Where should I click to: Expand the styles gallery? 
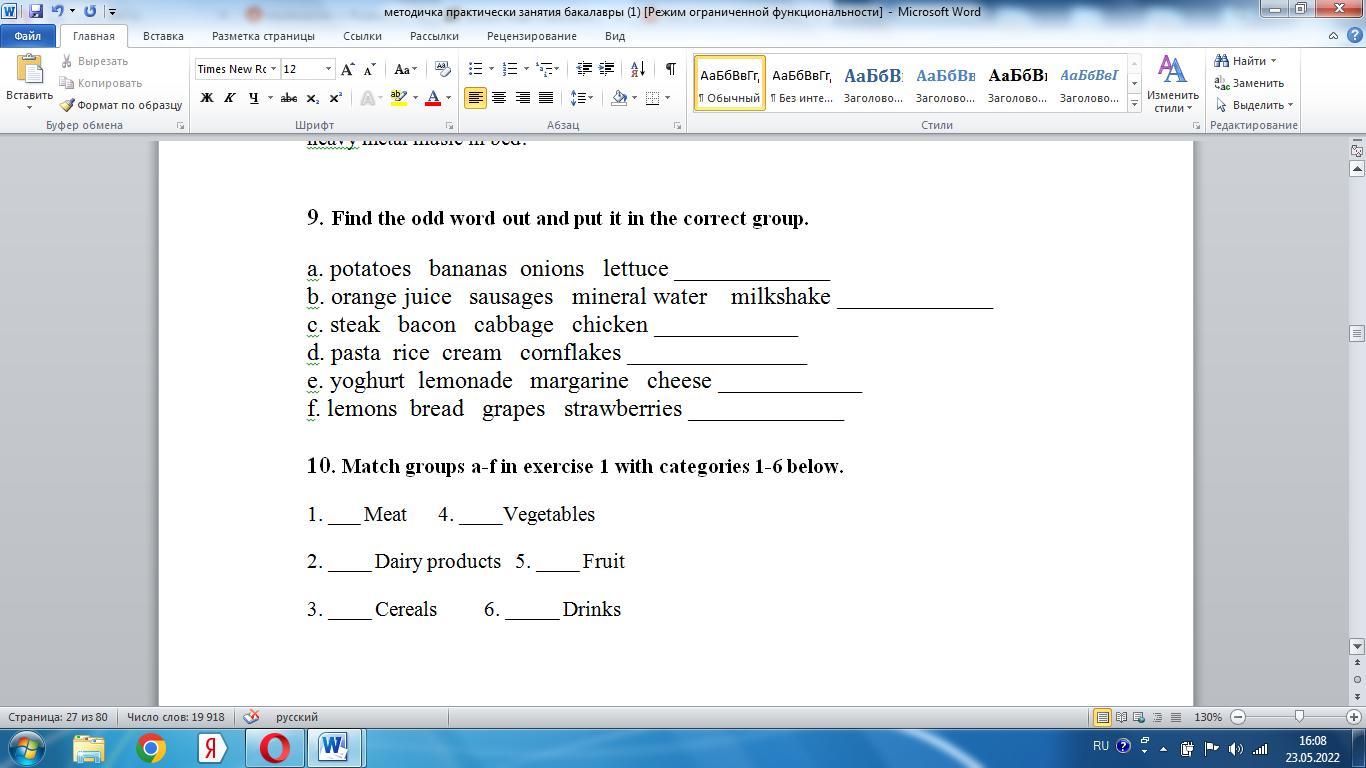coord(1134,103)
